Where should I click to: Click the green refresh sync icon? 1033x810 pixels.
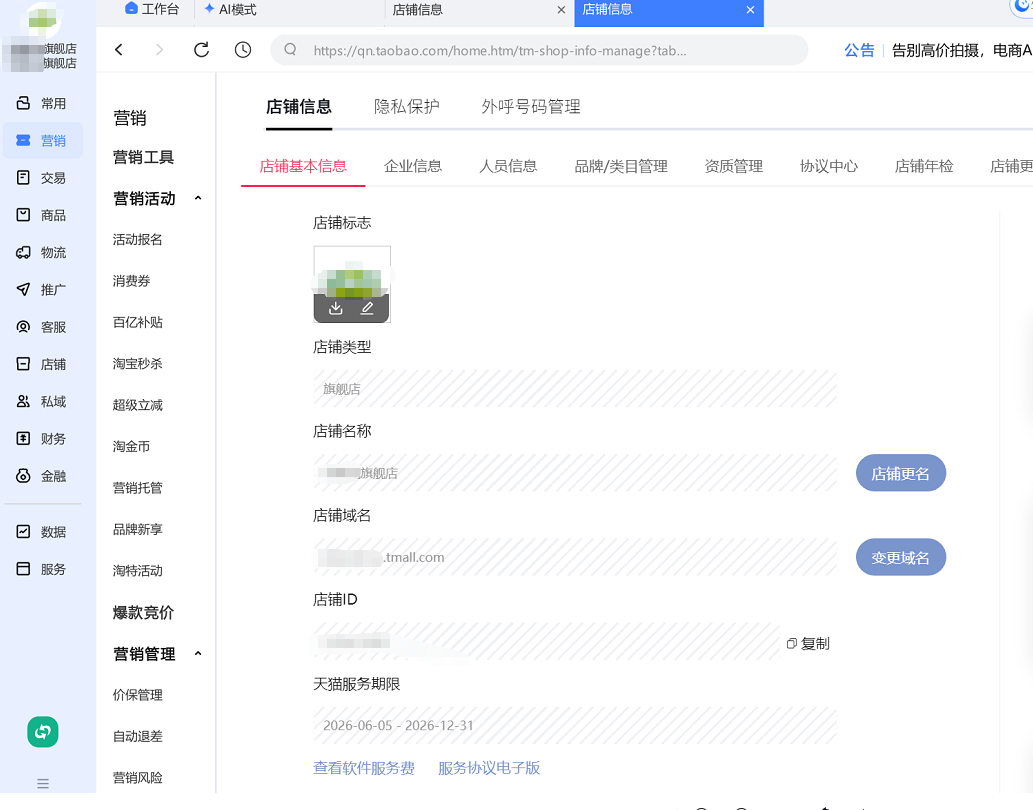(43, 732)
